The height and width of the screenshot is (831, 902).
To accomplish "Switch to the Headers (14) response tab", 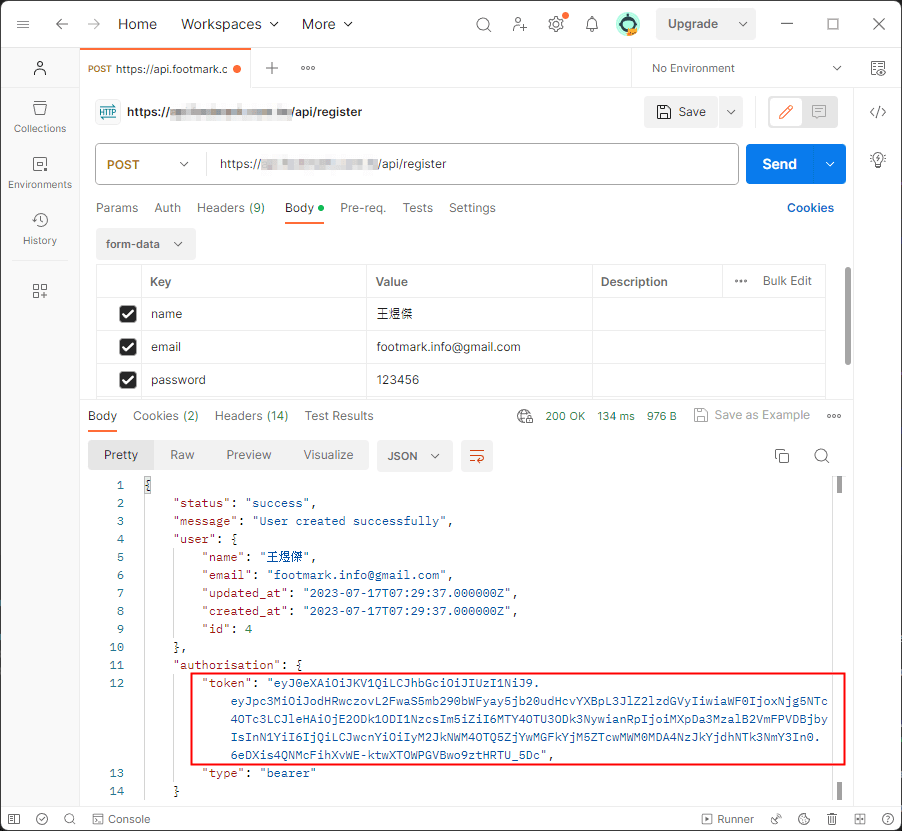I will tap(251, 416).
